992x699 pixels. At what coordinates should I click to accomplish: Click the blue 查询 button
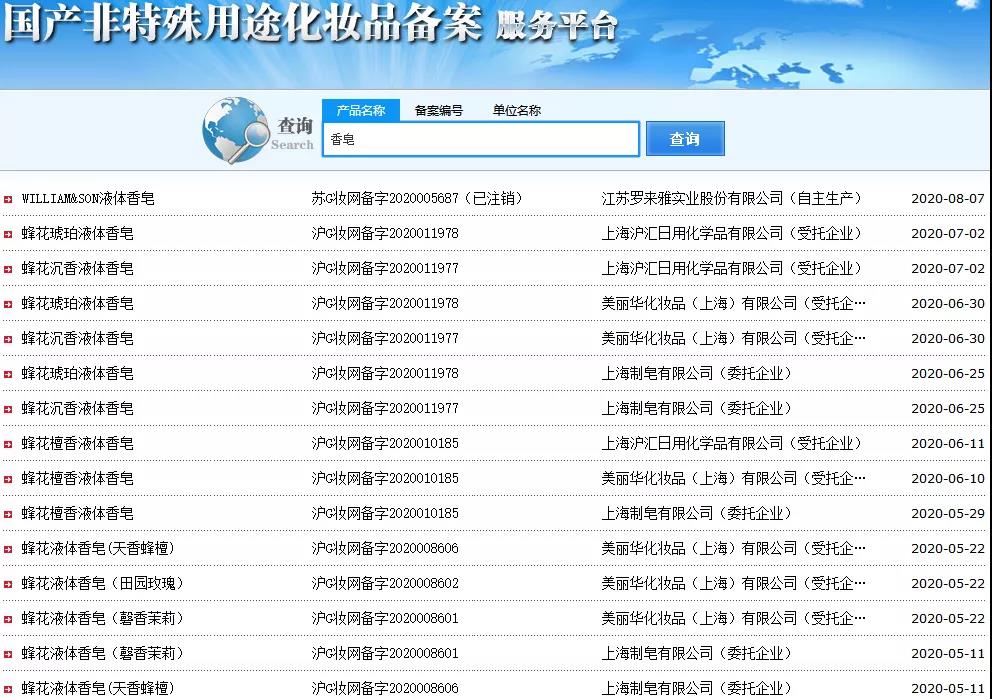(685, 139)
